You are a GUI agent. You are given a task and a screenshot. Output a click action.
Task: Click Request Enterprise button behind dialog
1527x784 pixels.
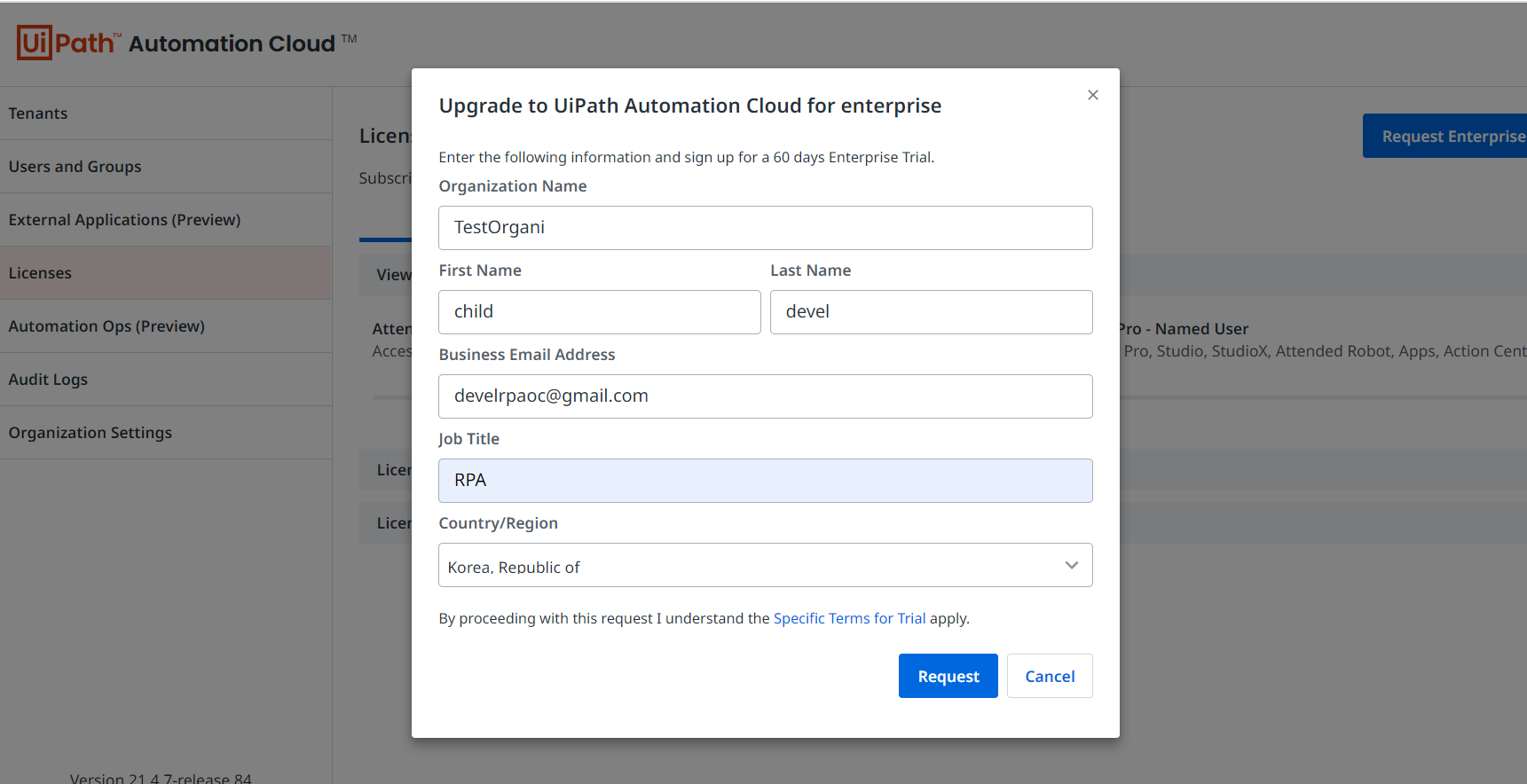click(1444, 136)
